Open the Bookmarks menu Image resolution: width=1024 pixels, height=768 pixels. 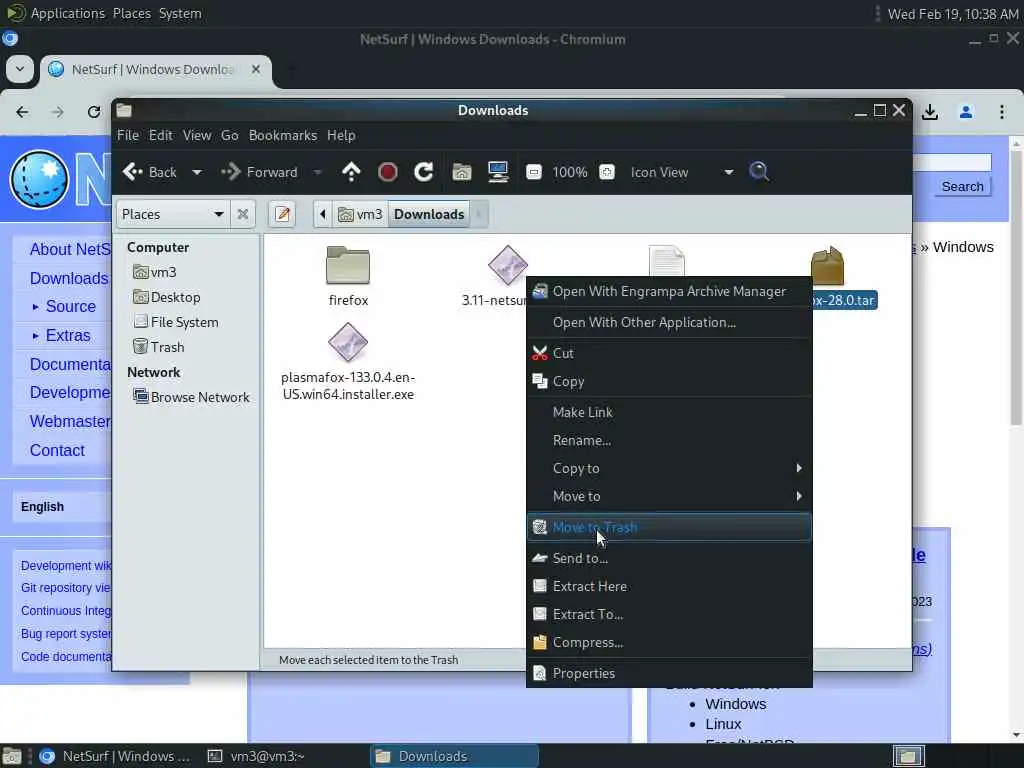pos(283,135)
